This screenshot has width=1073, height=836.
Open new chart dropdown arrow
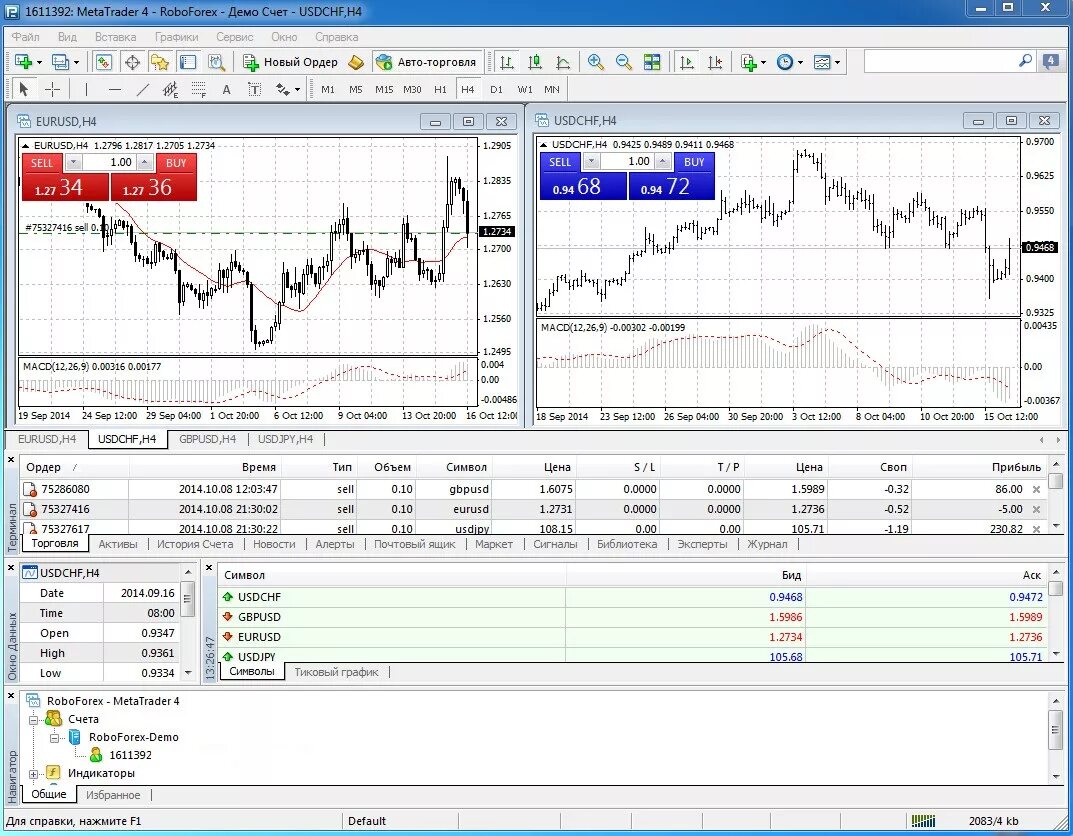coord(39,62)
